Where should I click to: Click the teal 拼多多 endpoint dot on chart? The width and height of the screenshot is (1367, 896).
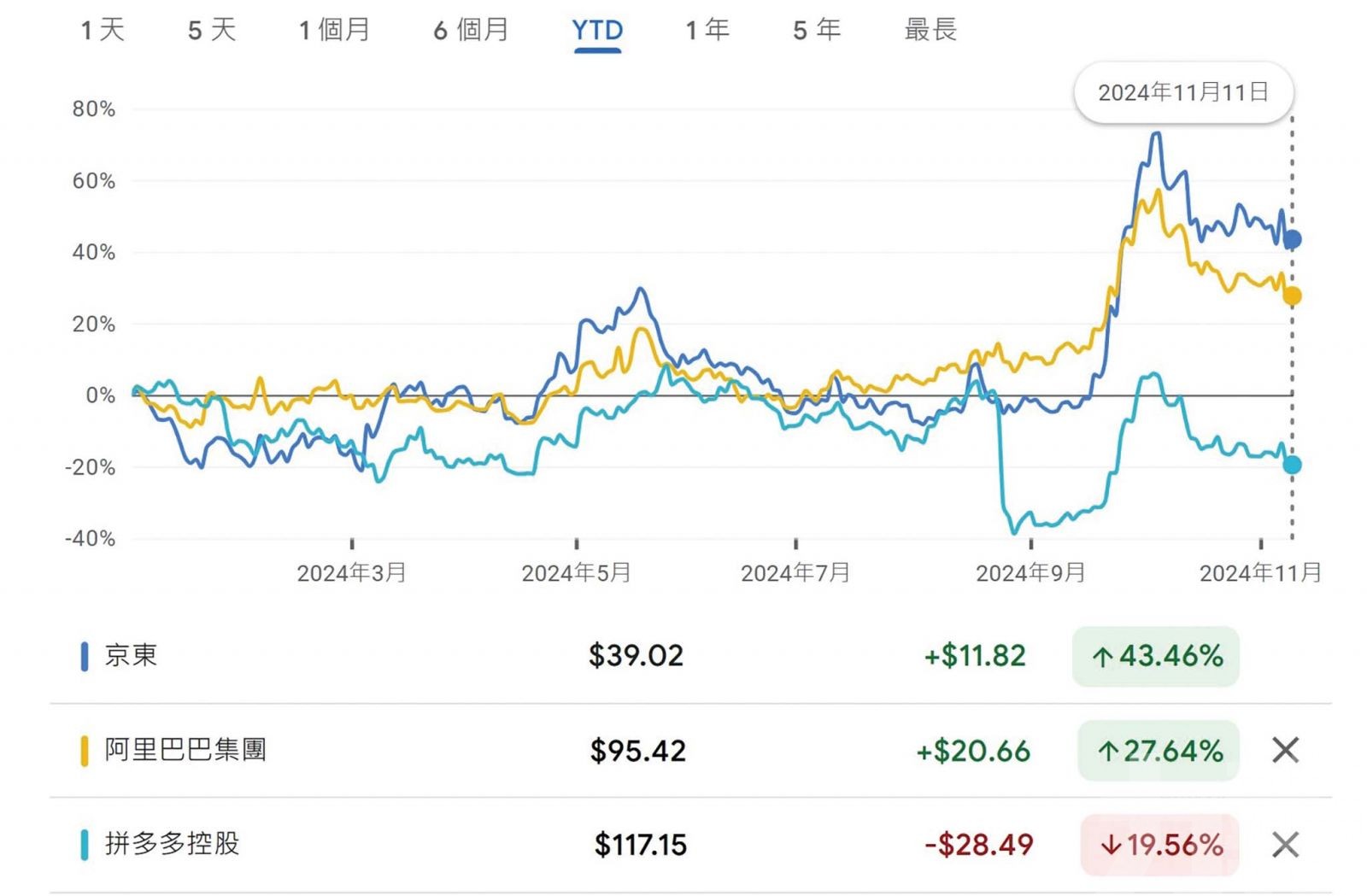click(x=1292, y=465)
